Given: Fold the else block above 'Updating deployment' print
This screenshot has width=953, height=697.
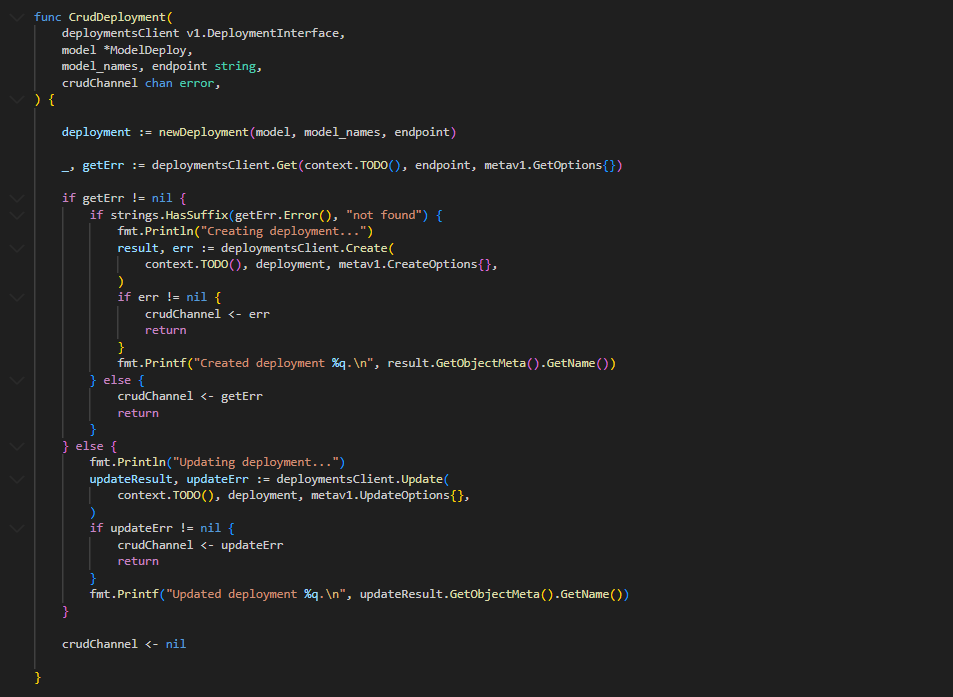Looking at the screenshot, I should click(16, 446).
